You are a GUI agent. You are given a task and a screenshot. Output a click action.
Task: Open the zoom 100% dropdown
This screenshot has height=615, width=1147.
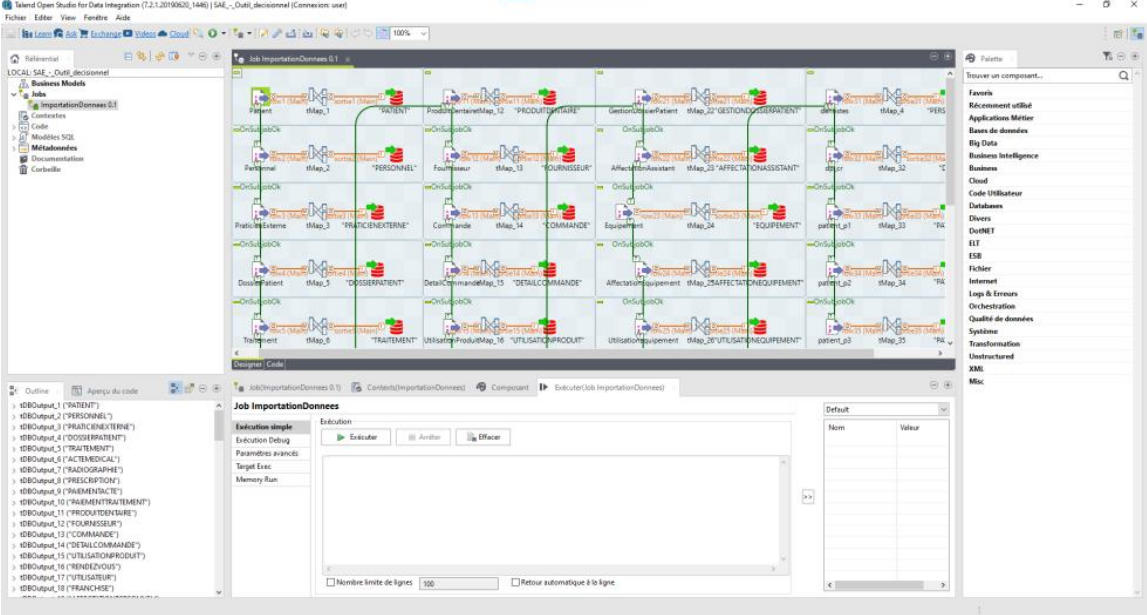click(423, 33)
